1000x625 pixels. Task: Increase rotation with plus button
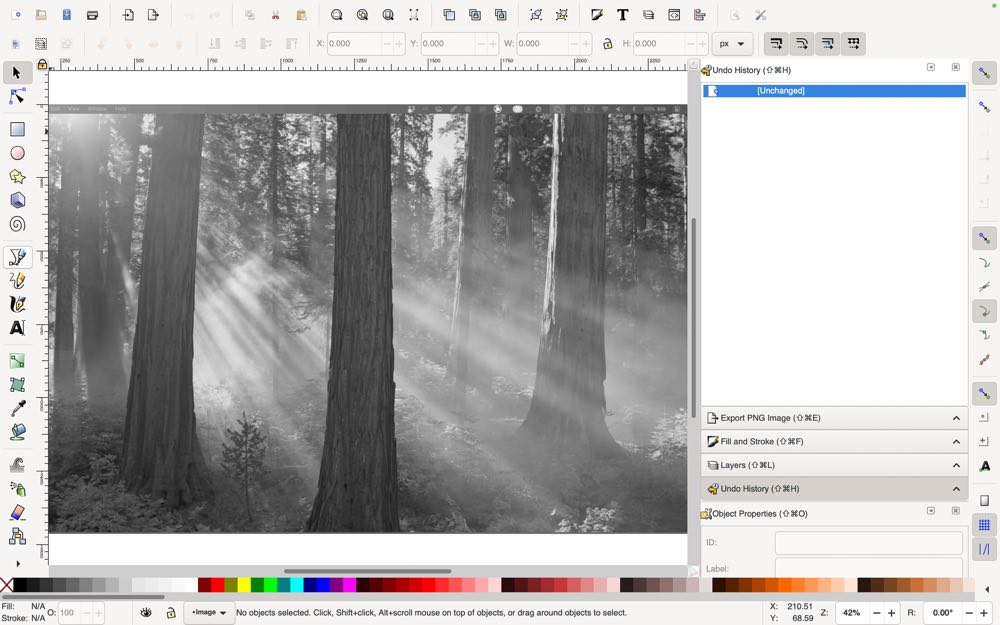pos(984,613)
